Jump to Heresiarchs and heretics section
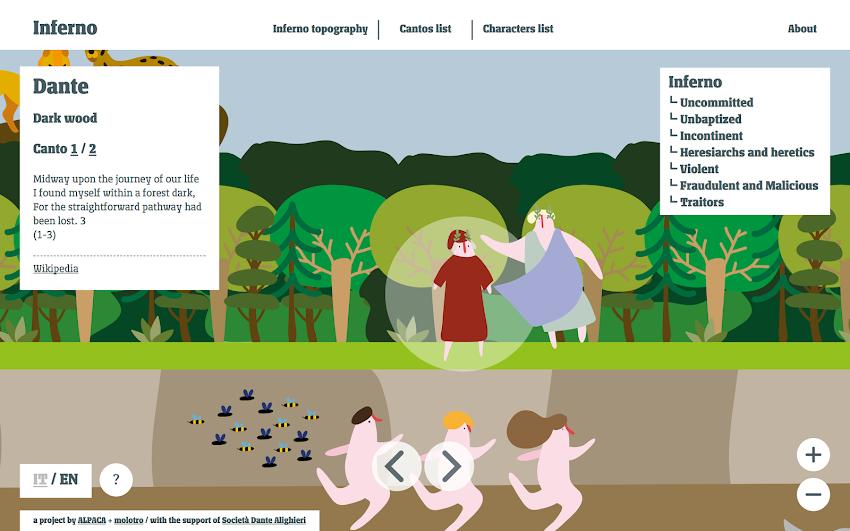 pos(746,152)
